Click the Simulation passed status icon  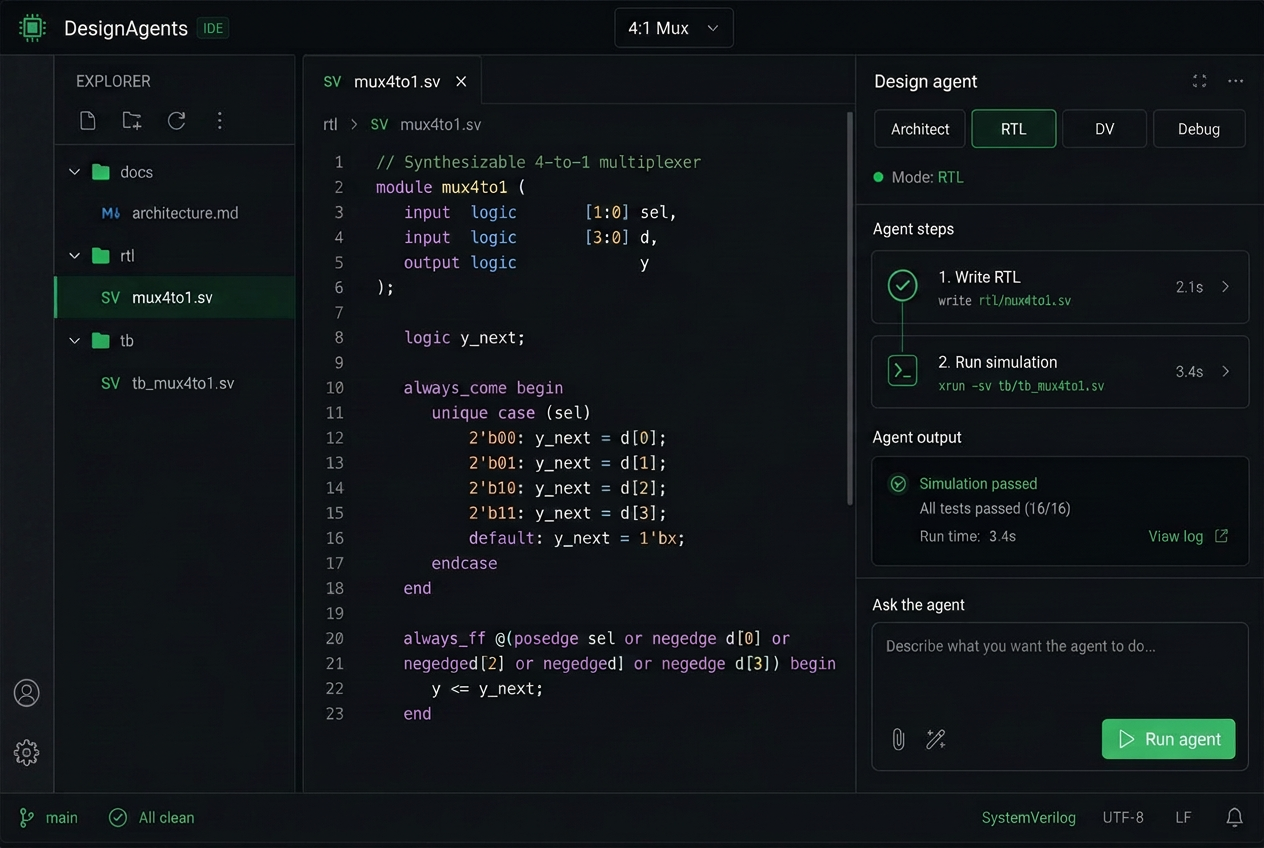tap(898, 484)
